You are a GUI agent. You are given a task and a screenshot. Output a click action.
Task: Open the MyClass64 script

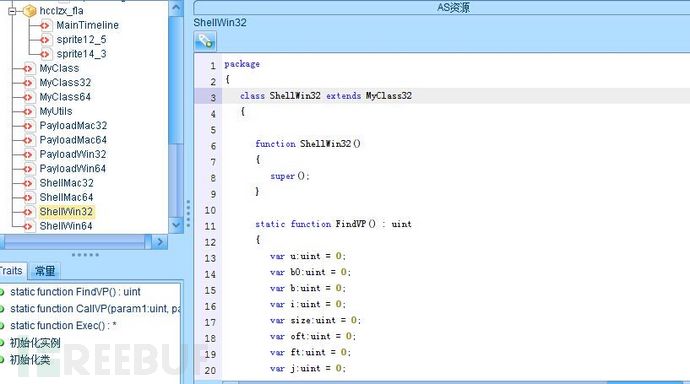click(x=65, y=97)
